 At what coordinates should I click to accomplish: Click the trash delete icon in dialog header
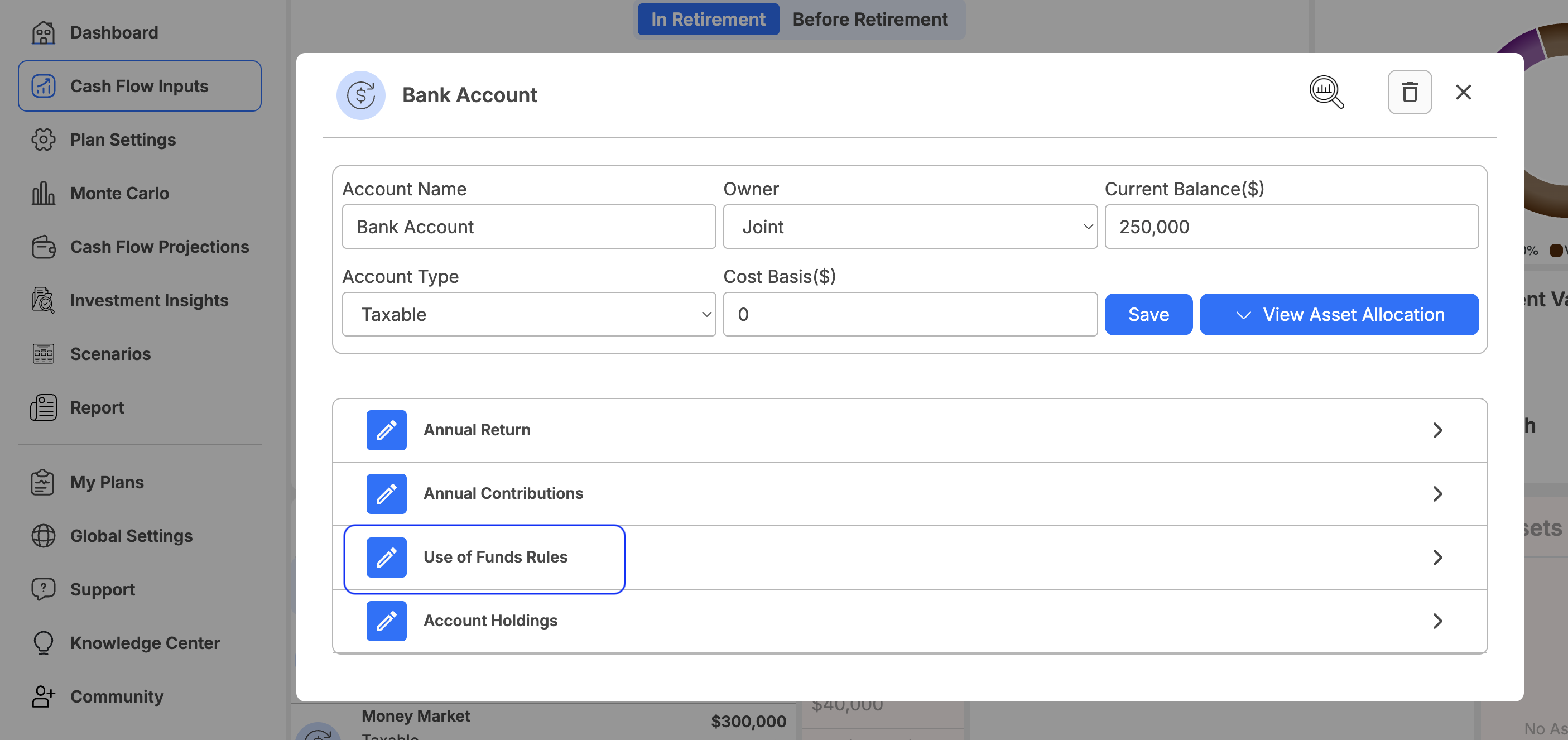coord(1409,93)
